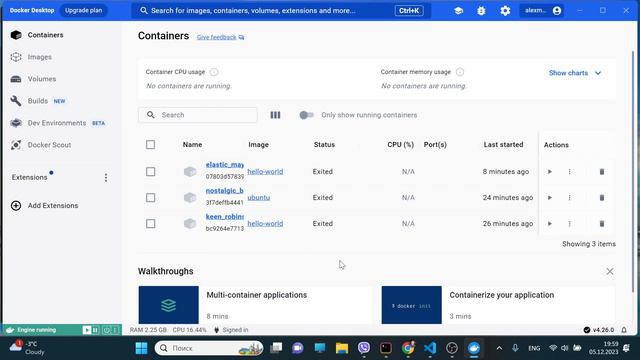This screenshot has width=640, height=360.
Task: Open Docker Scout in the sidebar
Action: (49, 145)
